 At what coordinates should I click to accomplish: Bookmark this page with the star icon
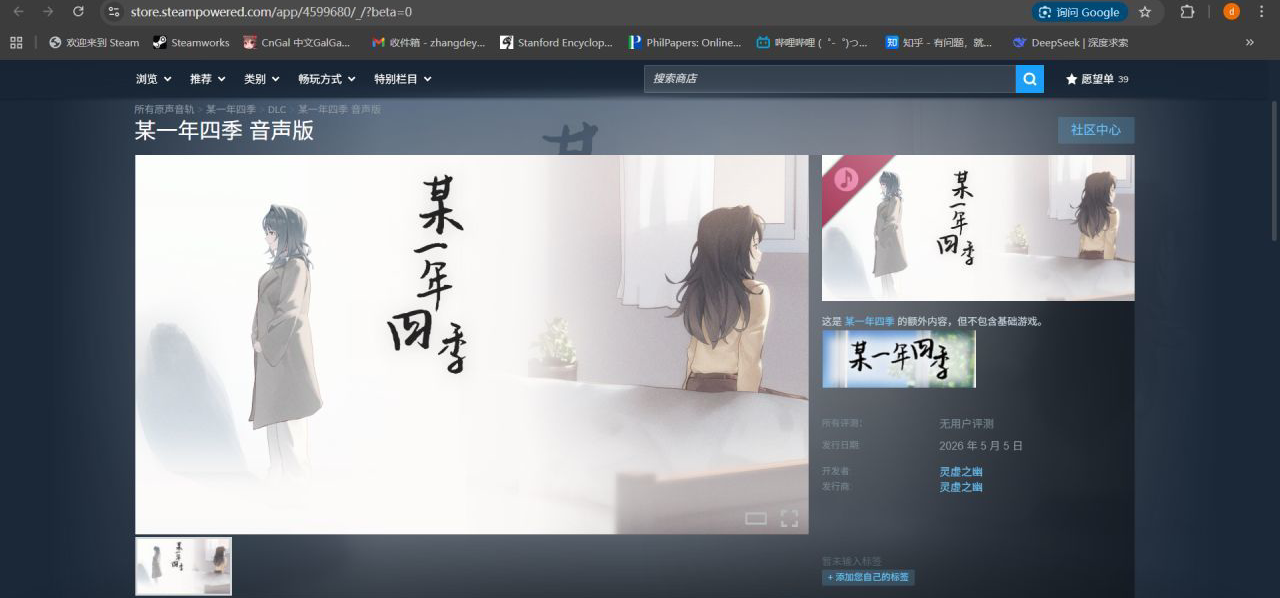(x=1145, y=12)
